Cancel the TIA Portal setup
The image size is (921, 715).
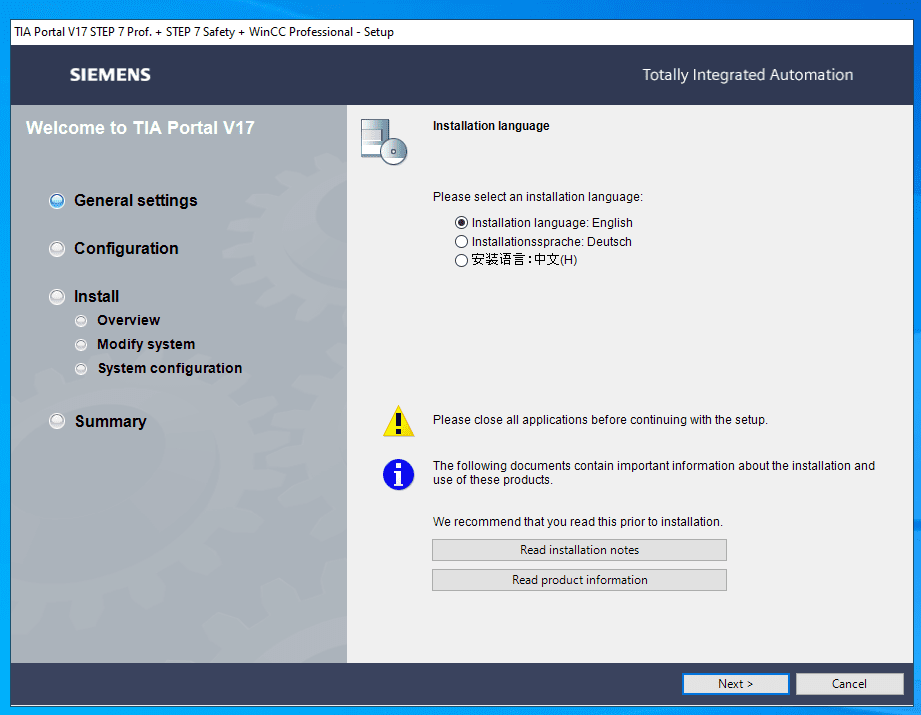[849, 684]
